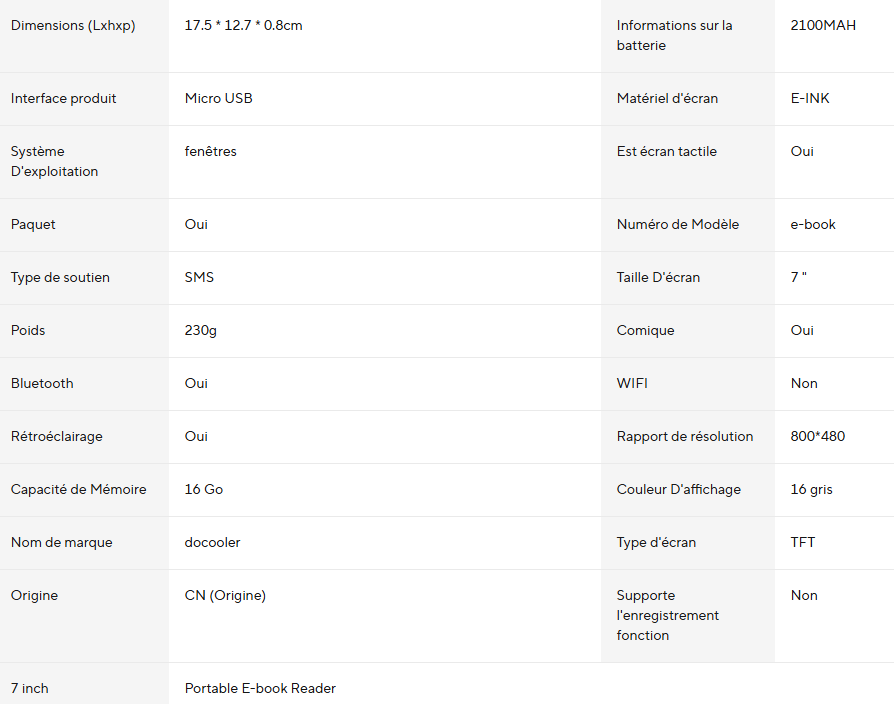Select the docooler brand name value
894x704 pixels.
pos(212,543)
